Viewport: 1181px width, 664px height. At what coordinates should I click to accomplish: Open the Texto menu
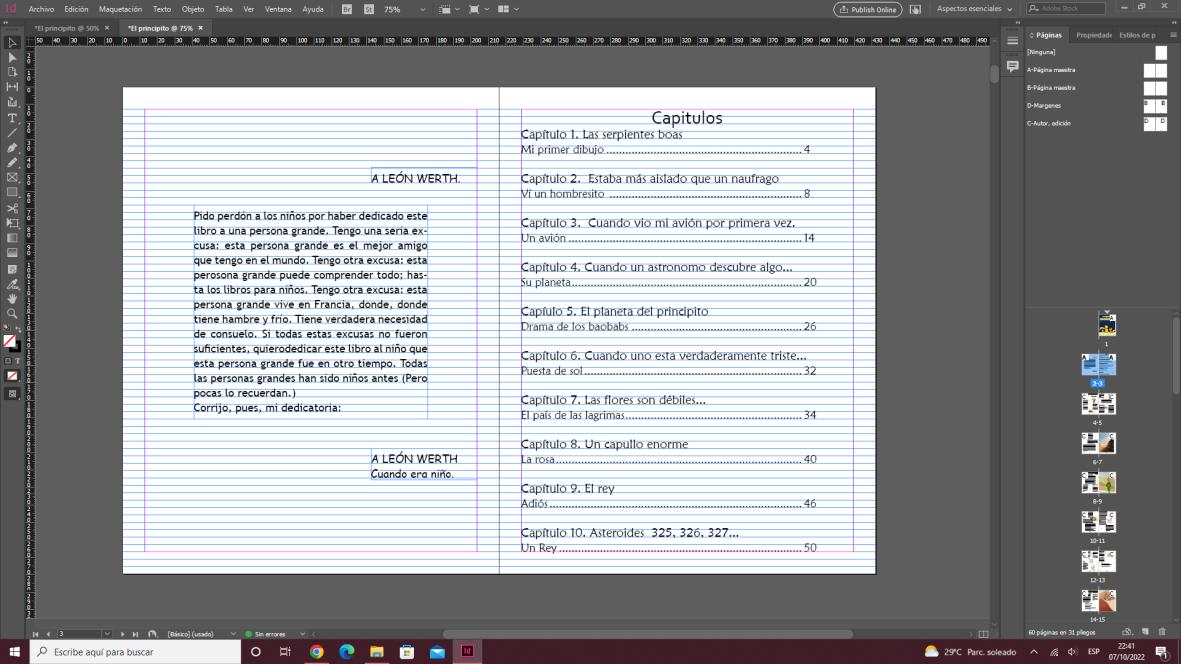(162, 9)
